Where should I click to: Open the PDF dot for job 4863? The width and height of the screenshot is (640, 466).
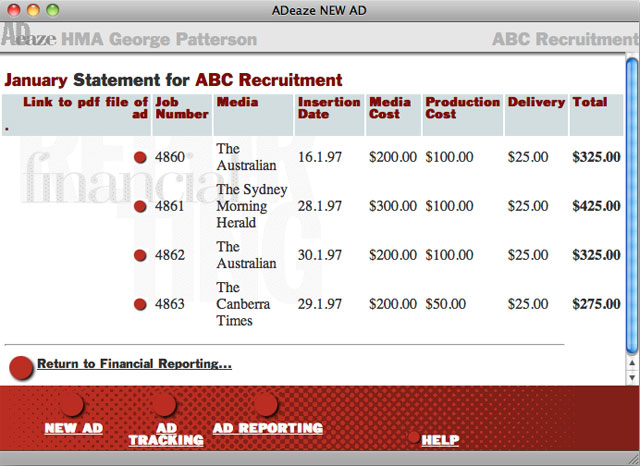click(140, 304)
